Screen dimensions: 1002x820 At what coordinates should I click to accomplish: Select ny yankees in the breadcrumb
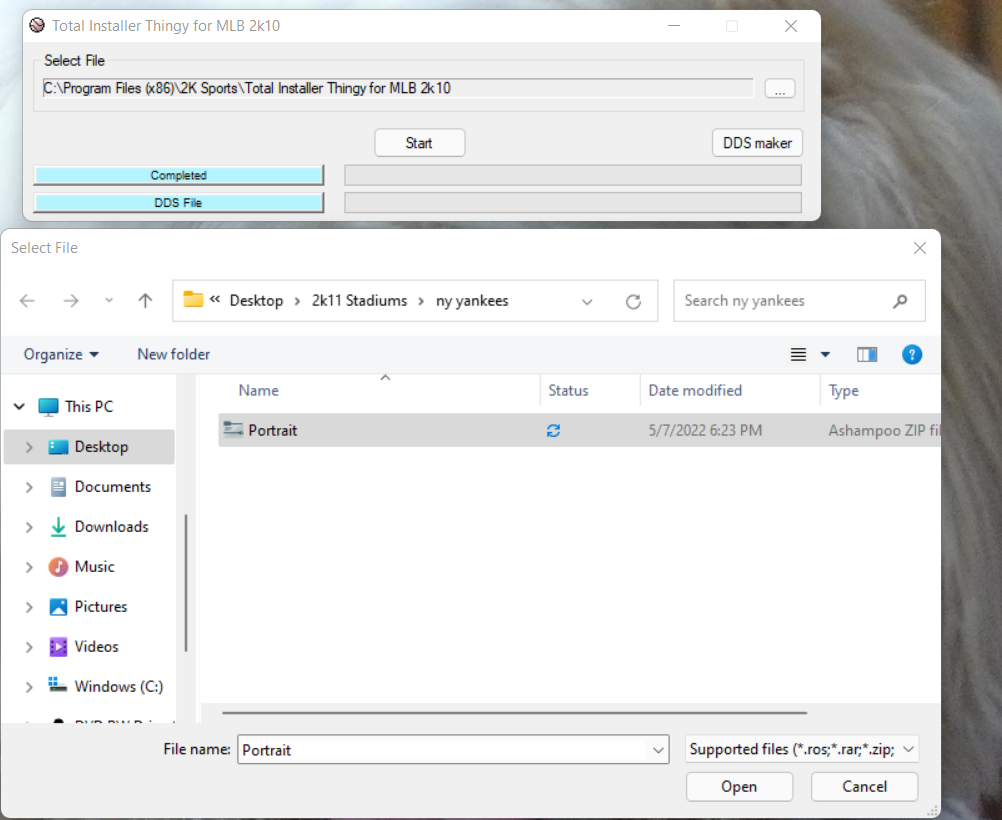[472, 300]
